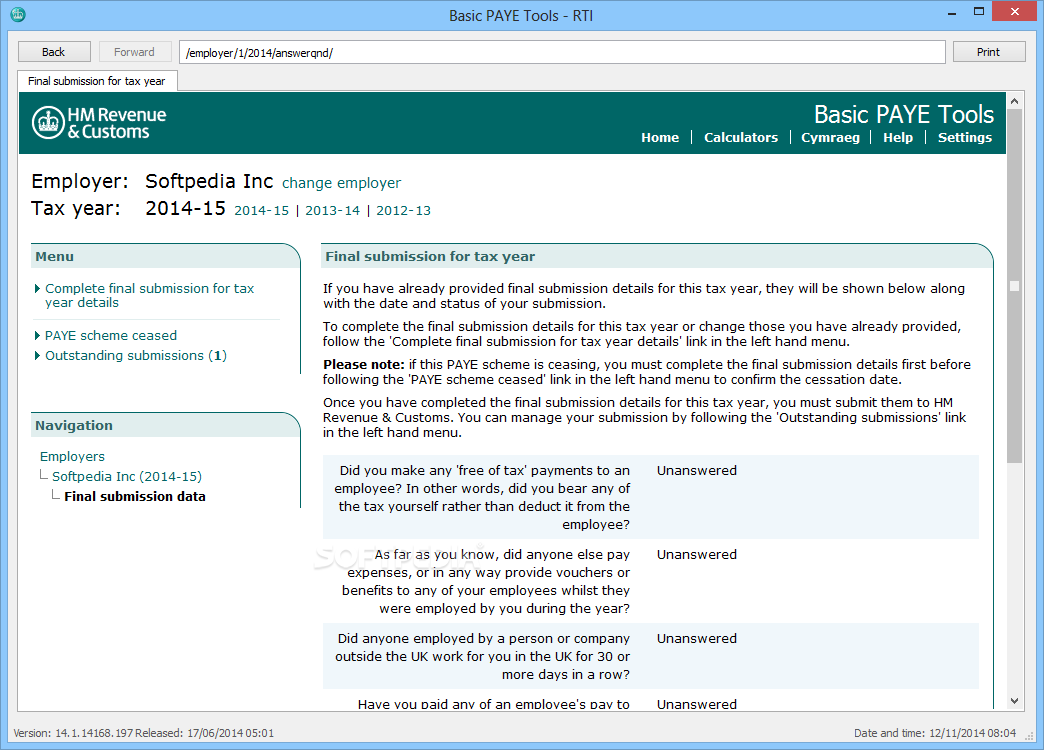The height and width of the screenshot is (750, 1044).
Task: Click the Basic PAYE Tools app icon in title bar
Action: point(18,14)
